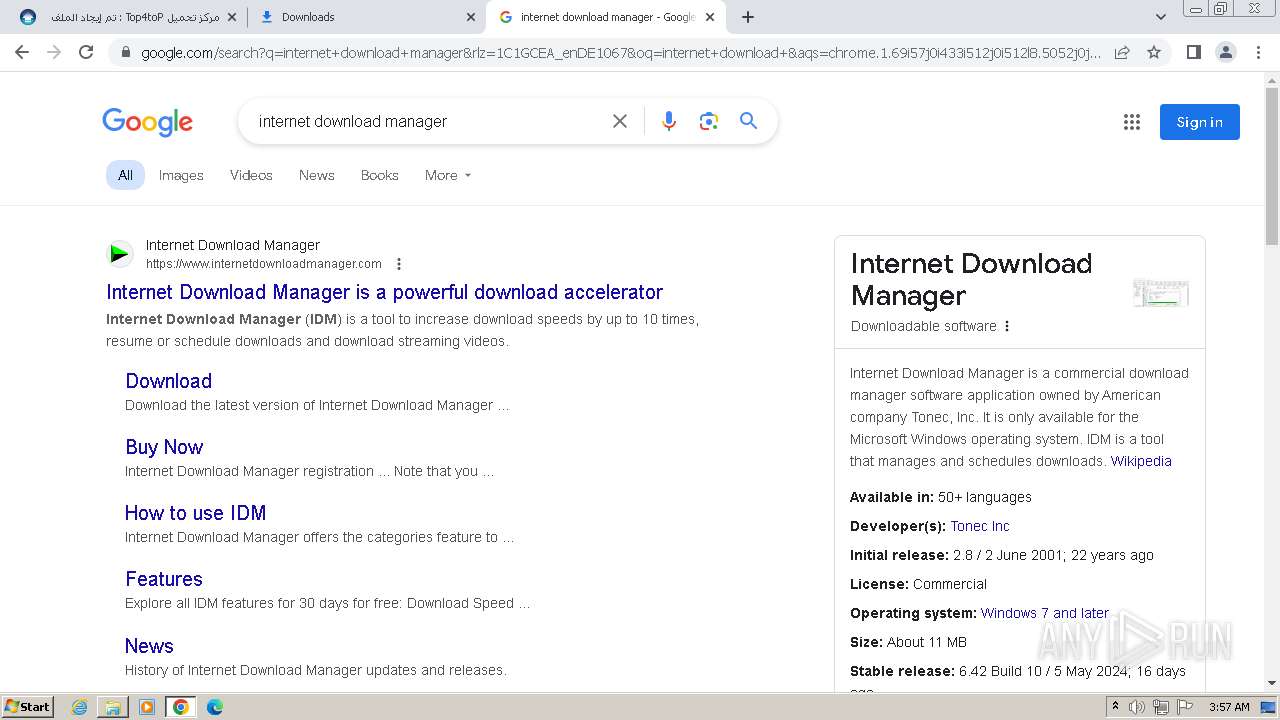Follow the Wikipedia link in knowledge panel

[1141, 461]
